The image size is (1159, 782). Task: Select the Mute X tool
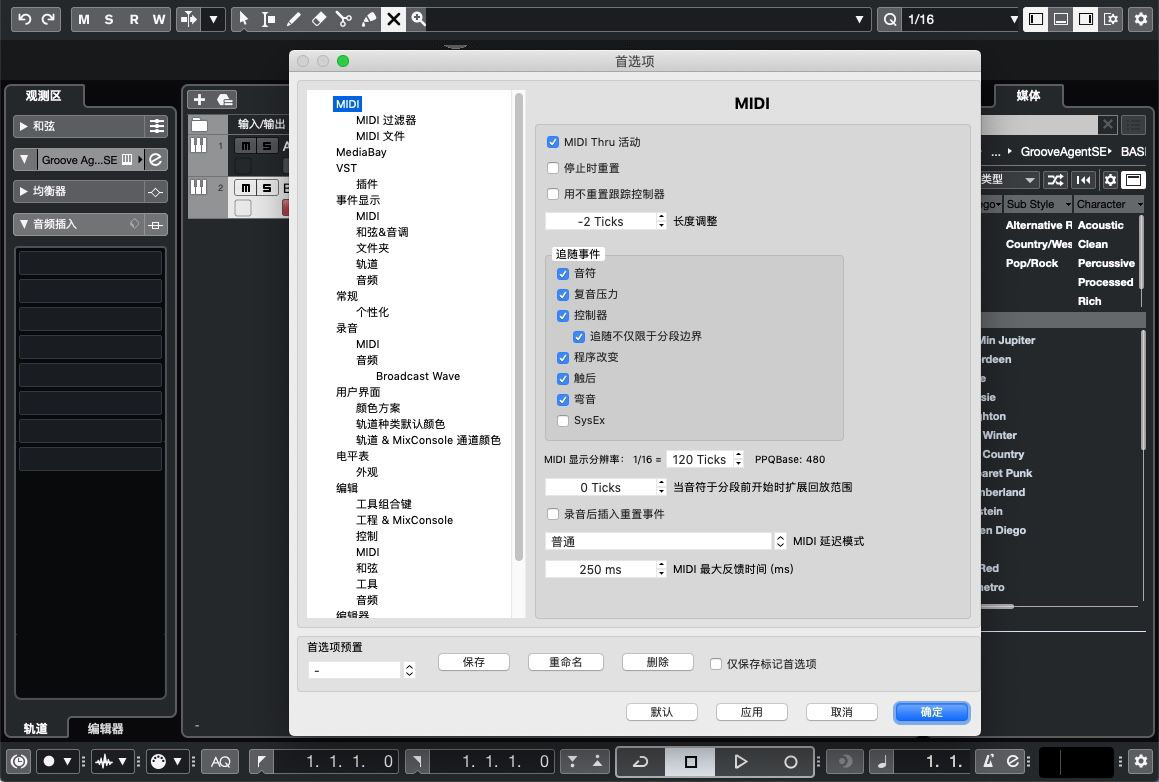click(393, 19)
